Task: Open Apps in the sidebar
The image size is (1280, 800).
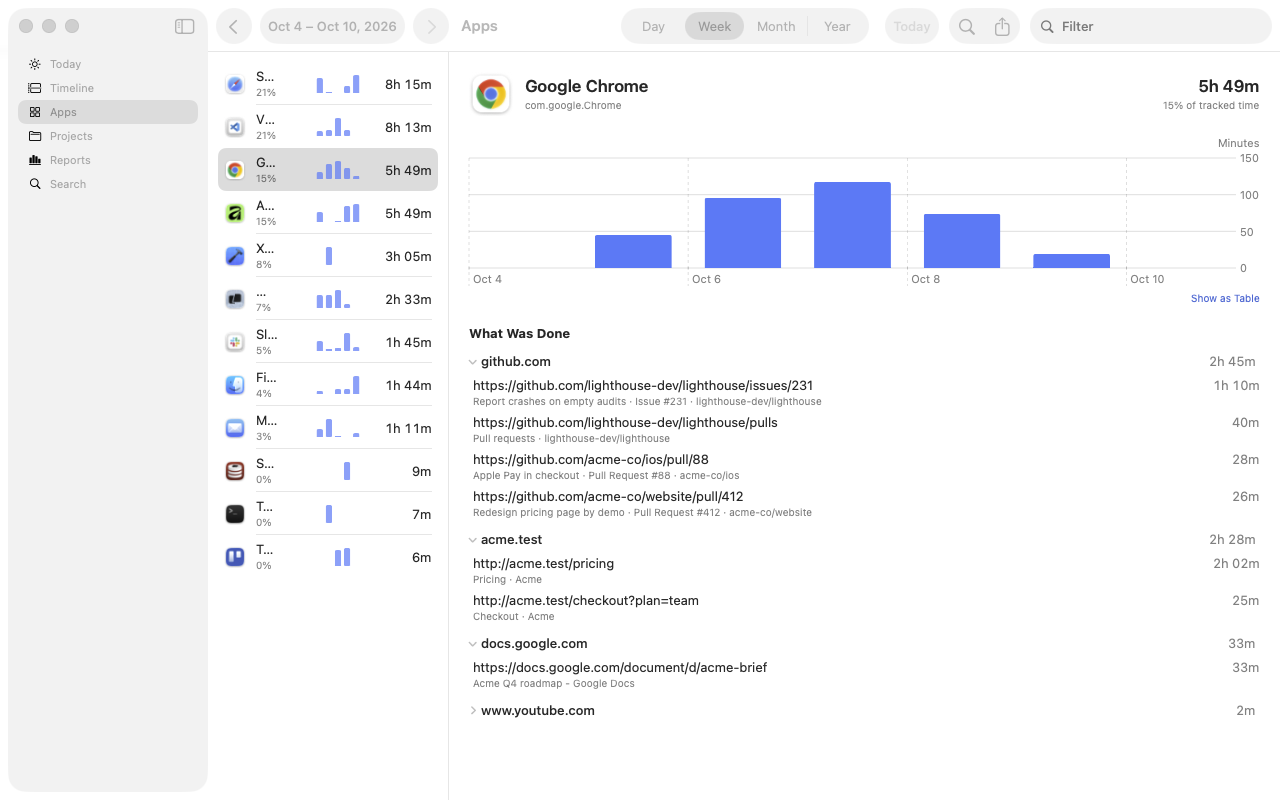Action: coord(108,112)
